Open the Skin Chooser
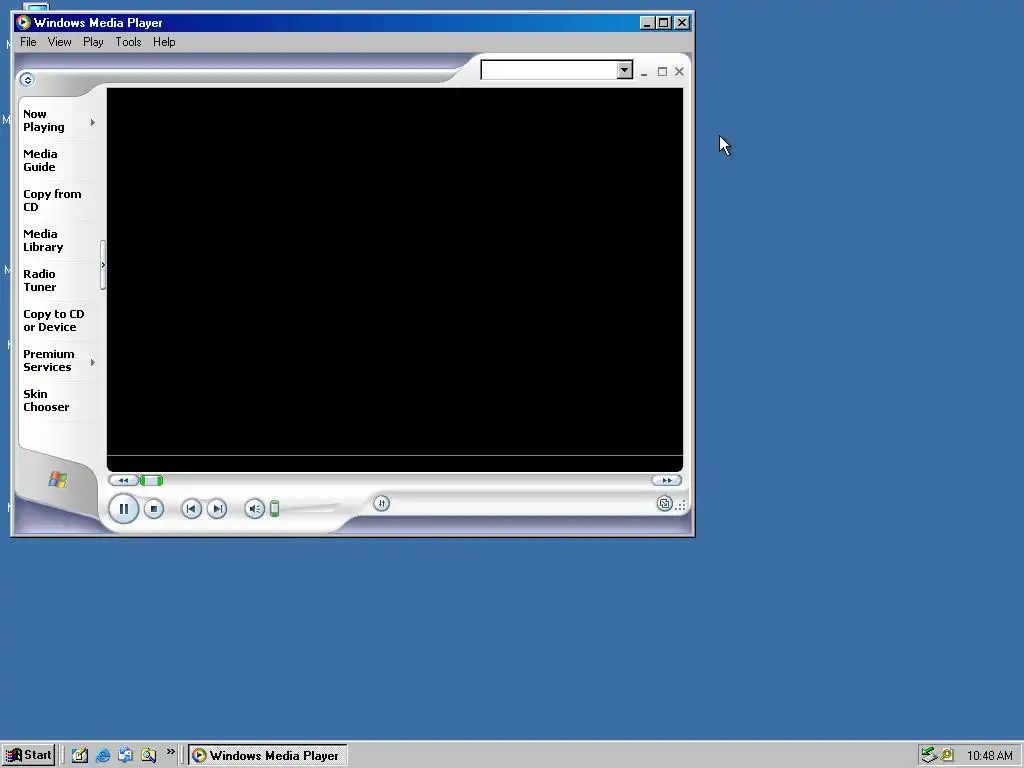The height and width of the screenshot is (768, 1024). (x=46, y=400)
